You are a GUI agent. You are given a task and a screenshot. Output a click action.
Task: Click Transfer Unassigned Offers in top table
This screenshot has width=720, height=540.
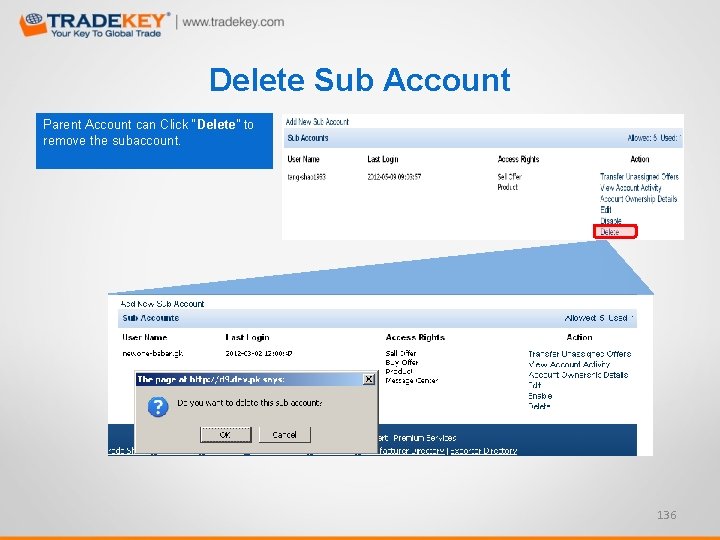639,177
